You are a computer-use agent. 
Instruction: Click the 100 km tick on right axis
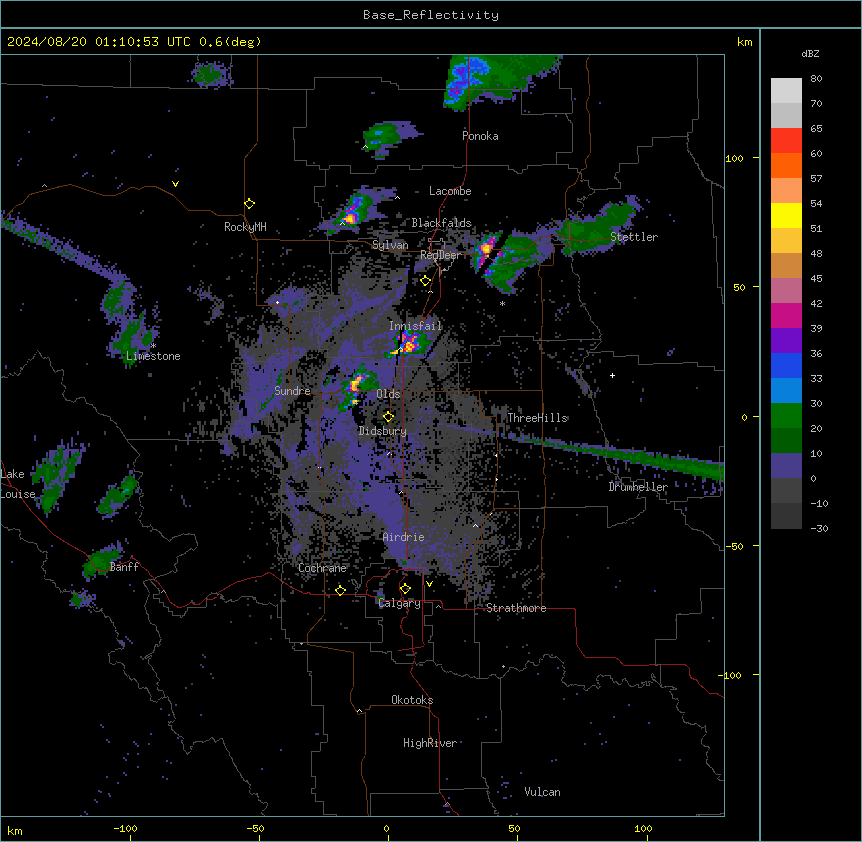coord(734,159)
